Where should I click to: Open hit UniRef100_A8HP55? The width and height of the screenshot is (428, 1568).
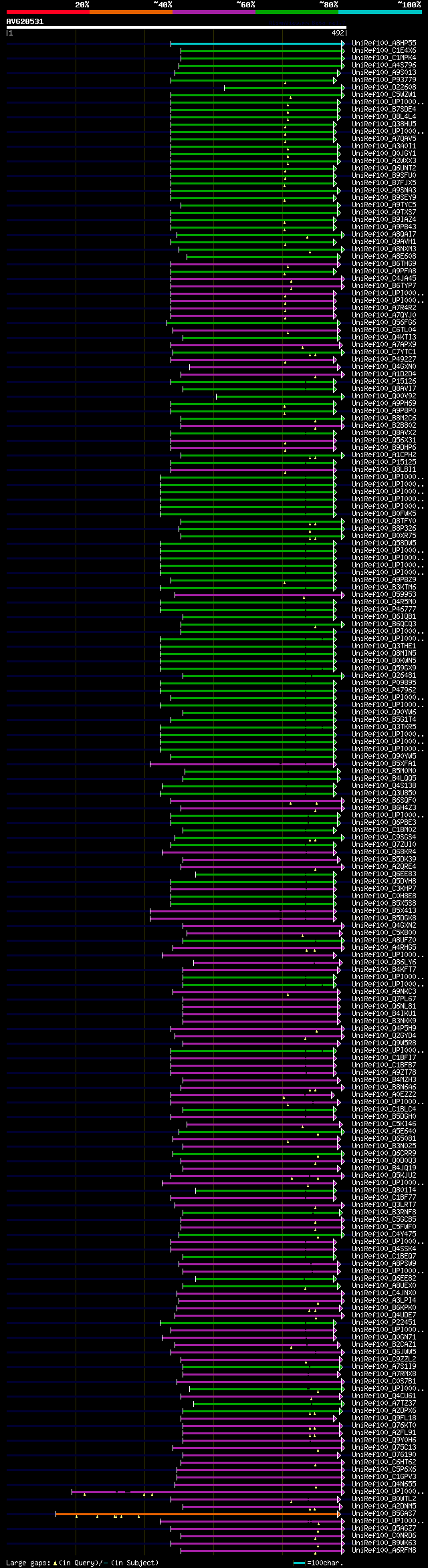click(x=384, y=43)
